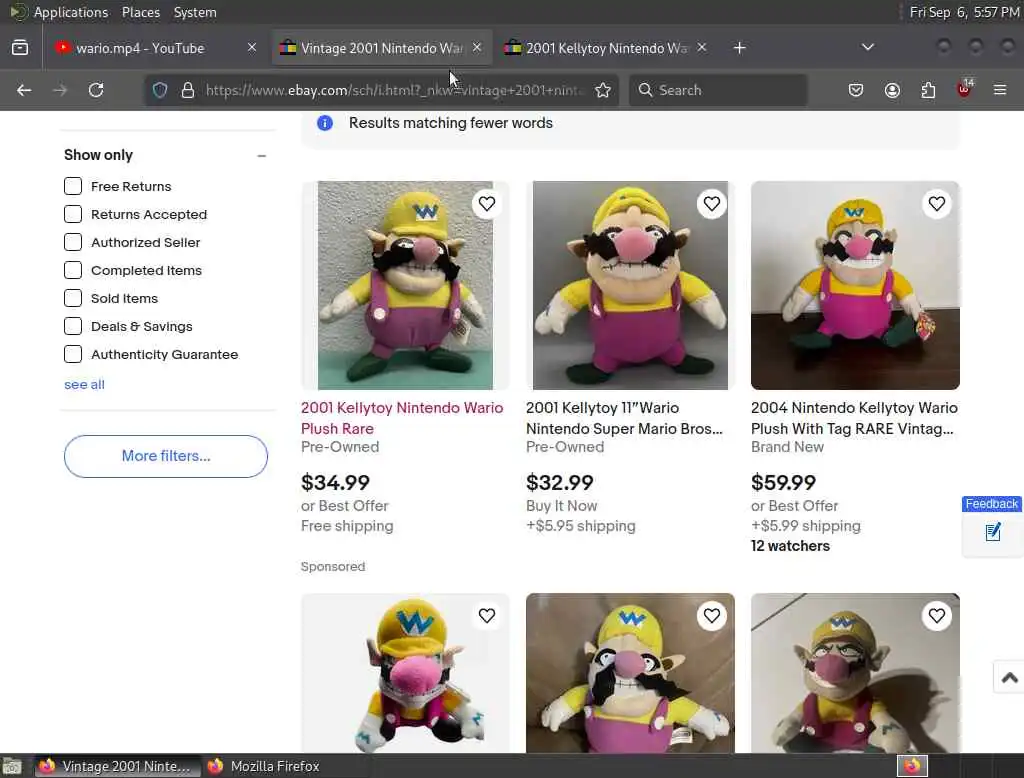Click the 12 watchers text
Viewport: 1024px width, 778px height.
[790, 546]
